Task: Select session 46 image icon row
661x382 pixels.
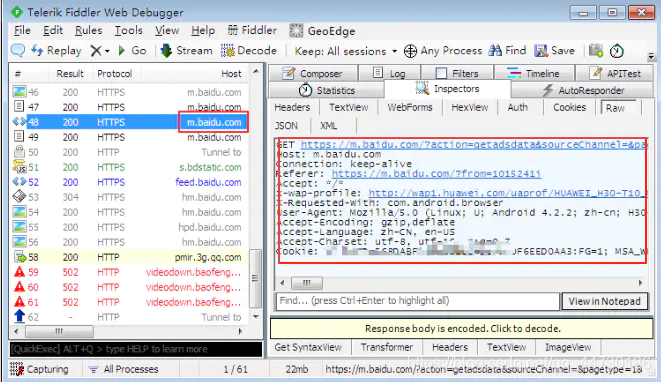Action: tap(19, 92)
